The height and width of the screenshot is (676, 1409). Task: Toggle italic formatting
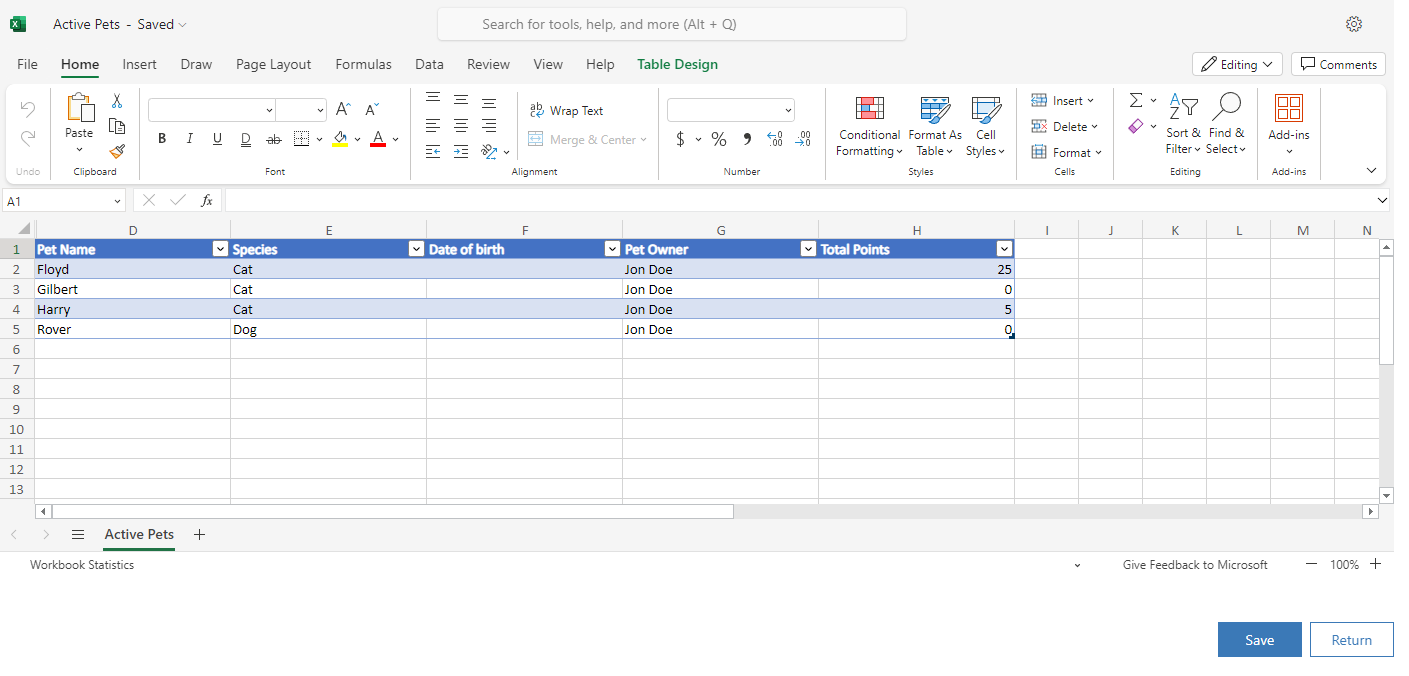point(189,139)
